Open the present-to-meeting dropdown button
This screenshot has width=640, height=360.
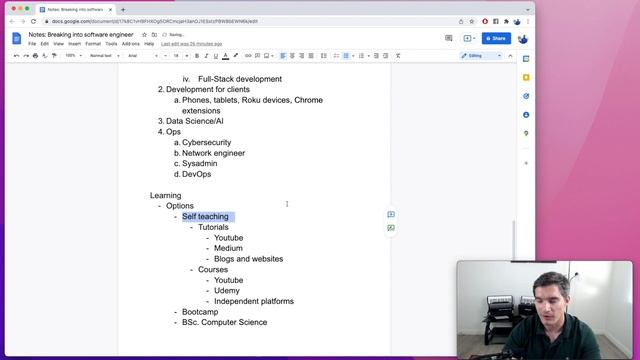tap(469, 38)
